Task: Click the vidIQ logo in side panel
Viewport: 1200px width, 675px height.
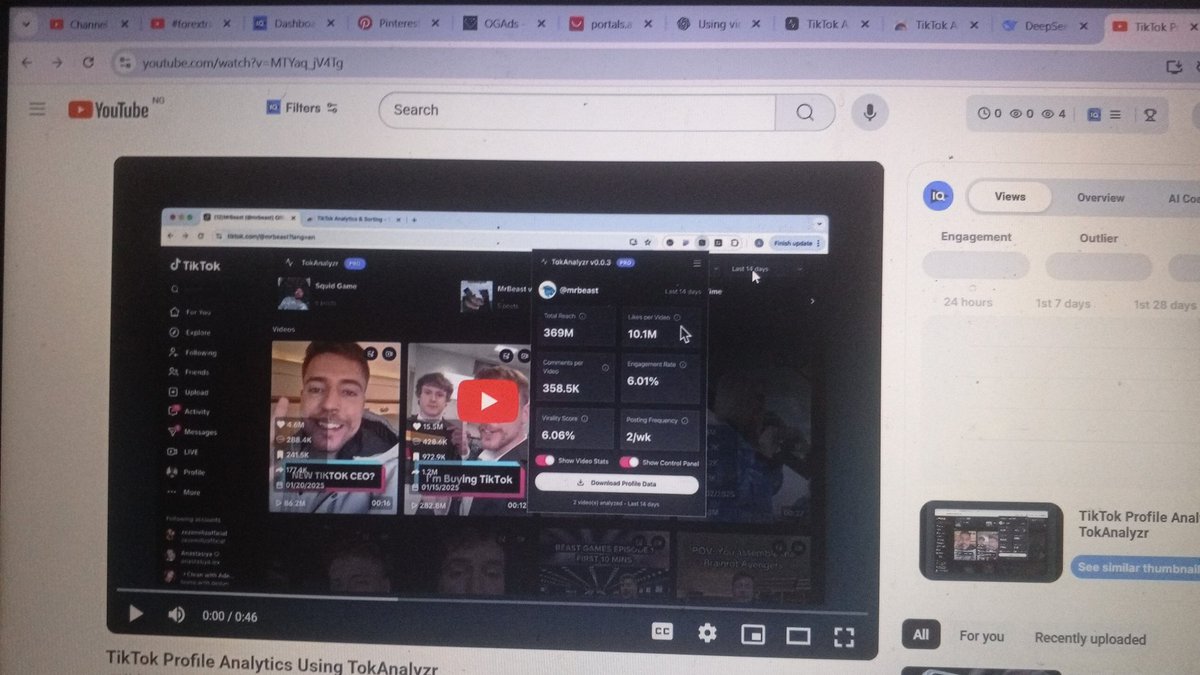Action: point(938,195)
